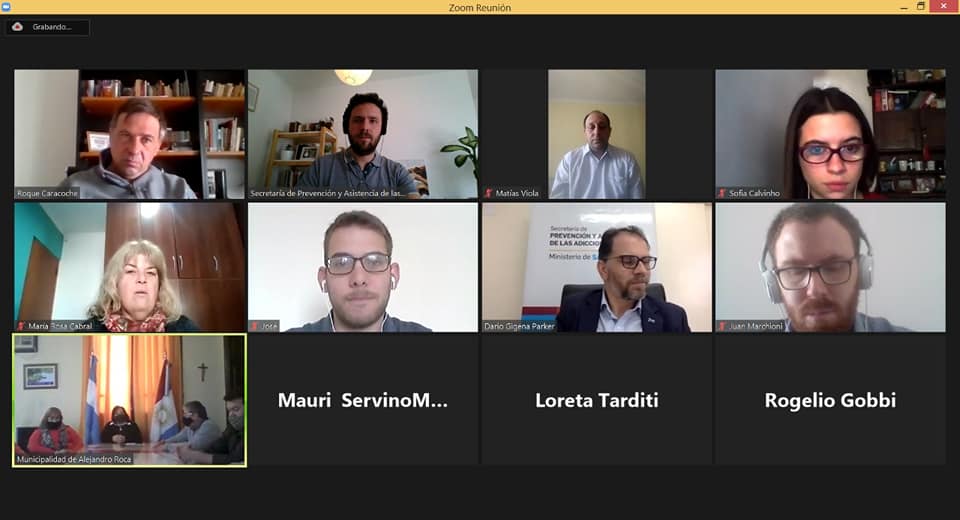Click muted mic icon beside María Rosa Cabral

click(x=21, y=326)
